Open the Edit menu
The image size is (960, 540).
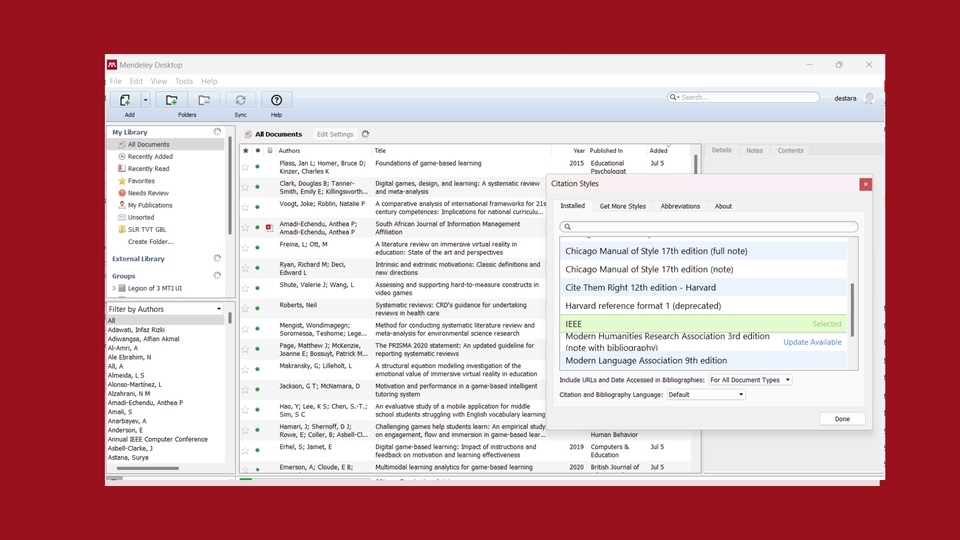tap(136, 81)
